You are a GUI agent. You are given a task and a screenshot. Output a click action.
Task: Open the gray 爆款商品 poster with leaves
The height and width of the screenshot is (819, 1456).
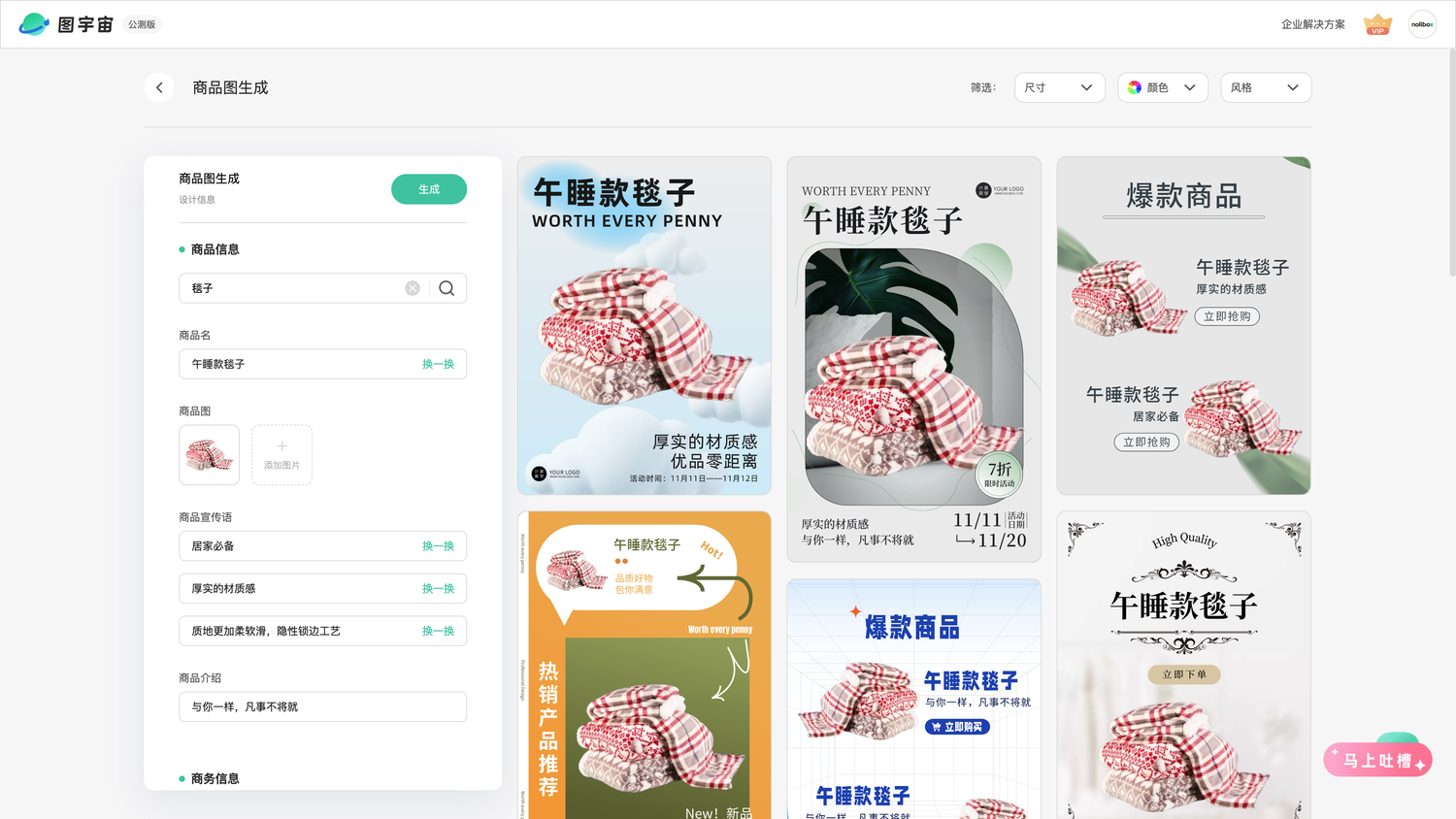(x=1183, y=326)
